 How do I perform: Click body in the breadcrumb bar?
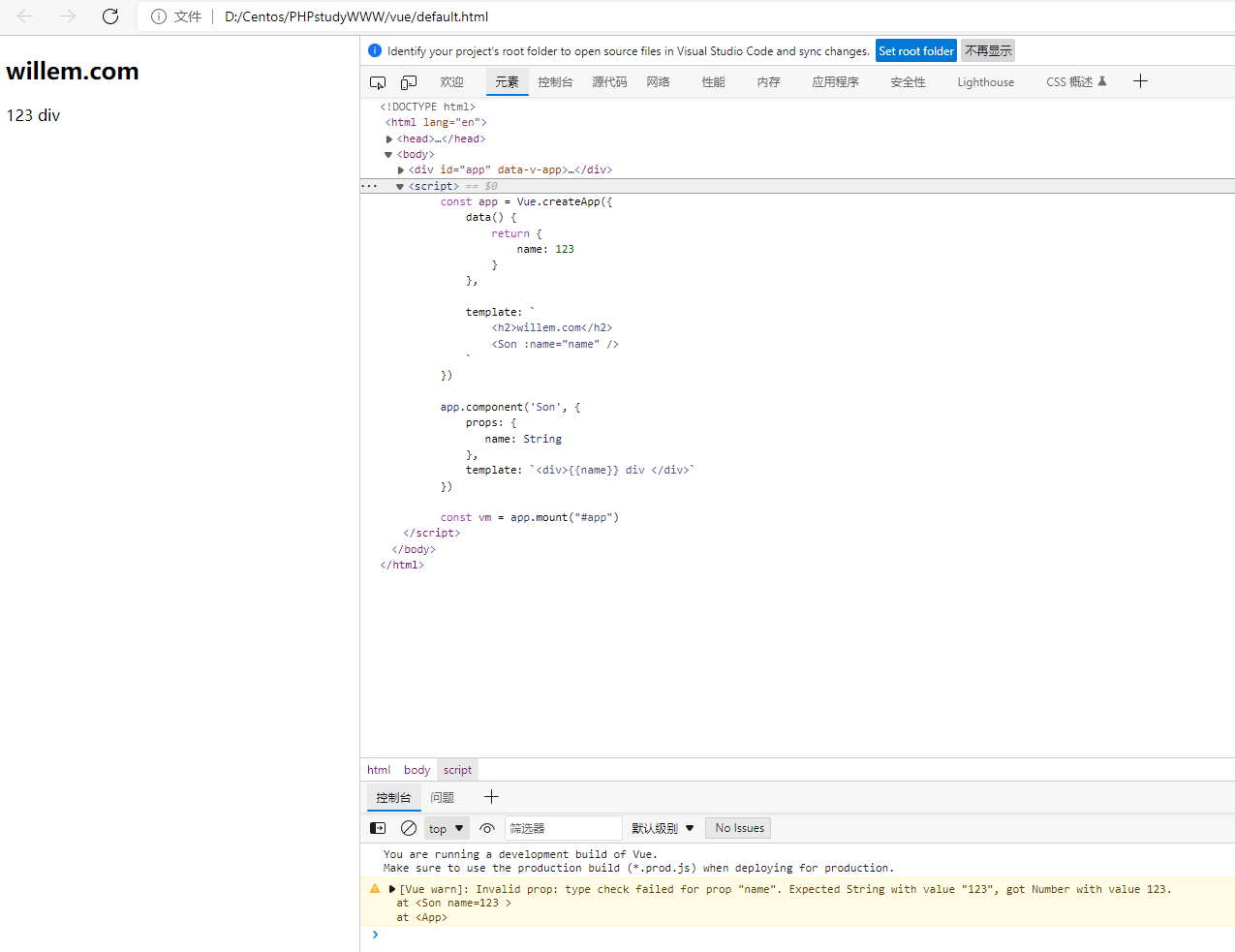click(417, 770)
